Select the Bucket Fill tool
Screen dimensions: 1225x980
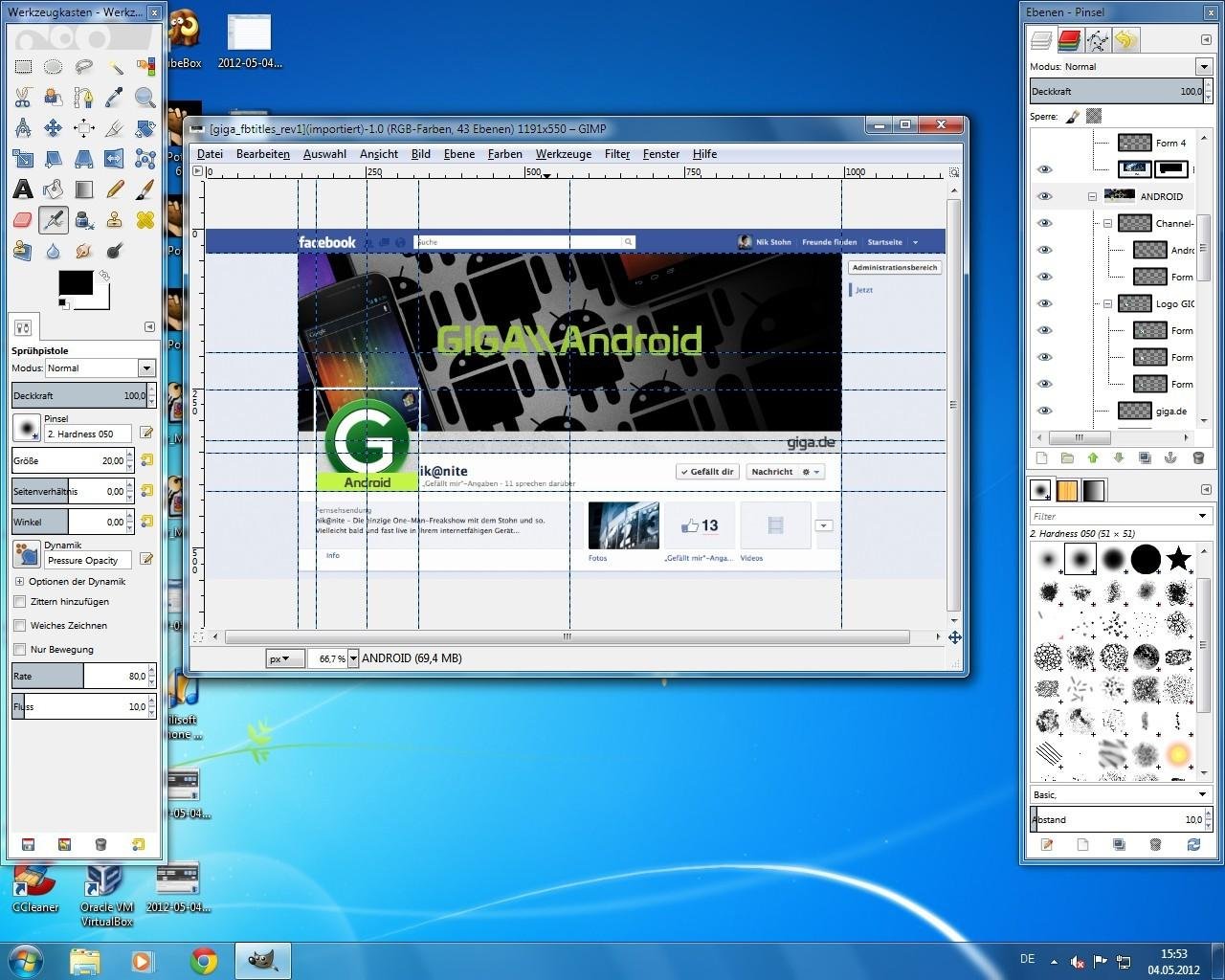click(x=54, y=189)
